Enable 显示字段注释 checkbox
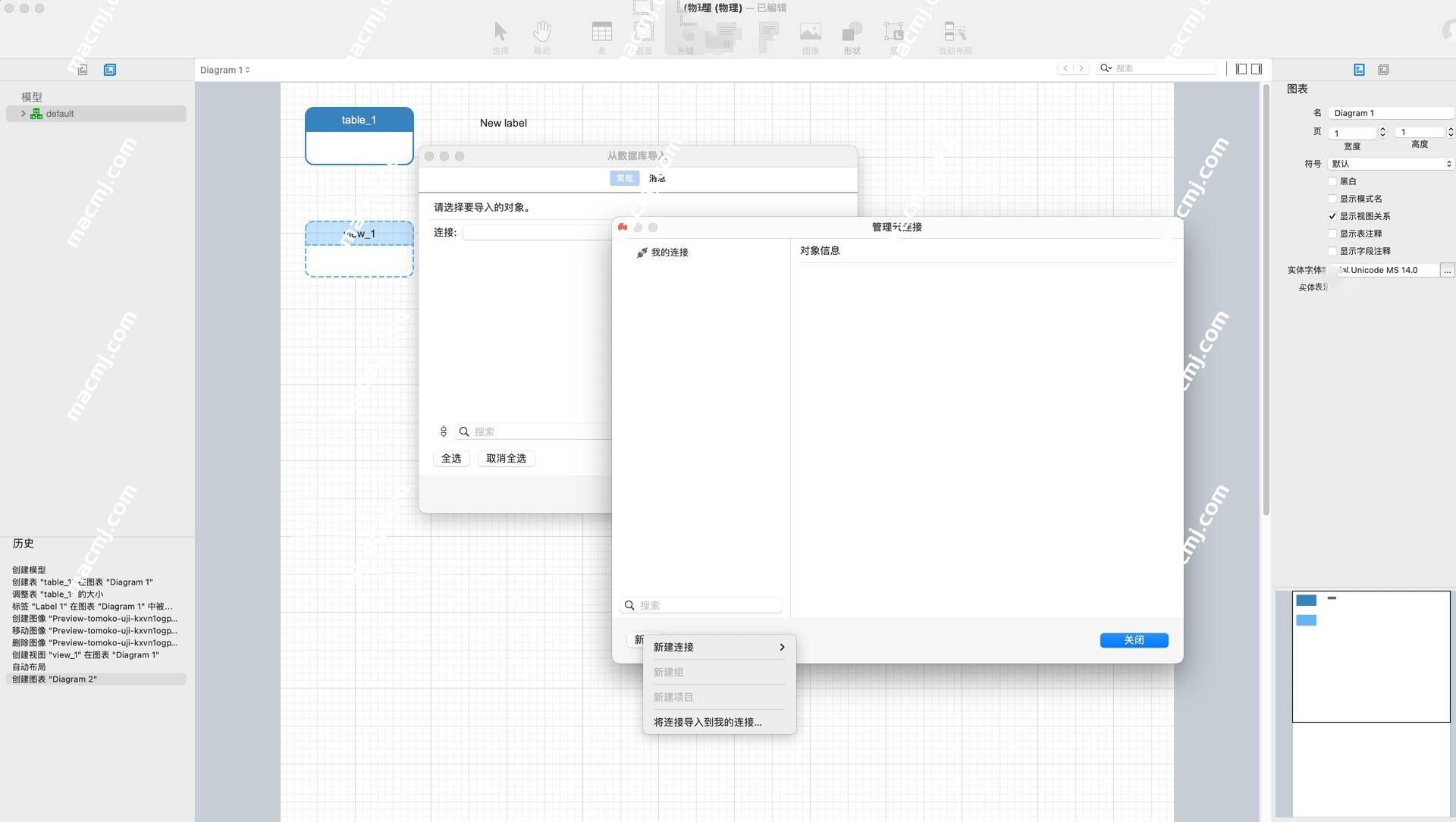This screenshot has width=1456, height=822. [1332, 251]
